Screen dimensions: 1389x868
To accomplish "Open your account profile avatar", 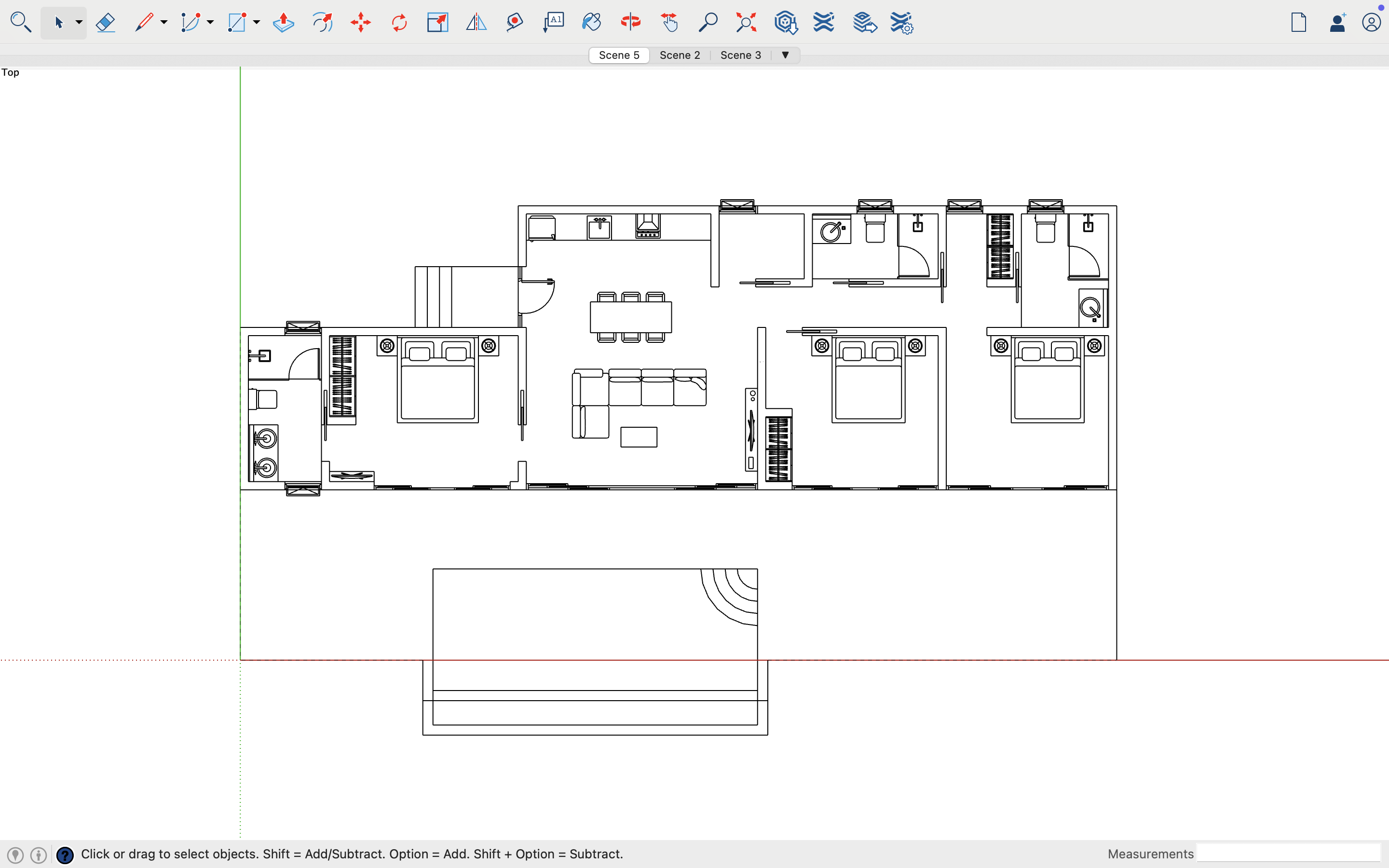I will click(x=1372, y=22).
